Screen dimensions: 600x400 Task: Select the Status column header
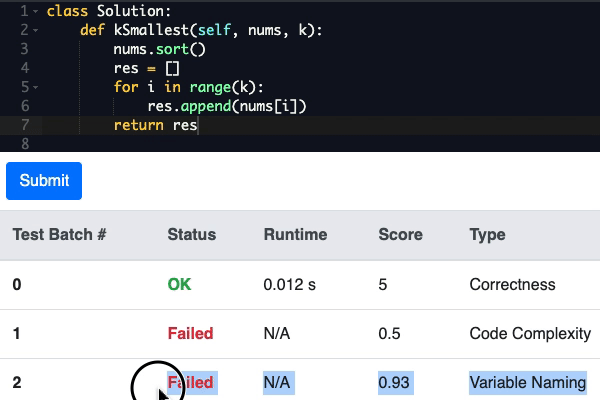(192, 234)
